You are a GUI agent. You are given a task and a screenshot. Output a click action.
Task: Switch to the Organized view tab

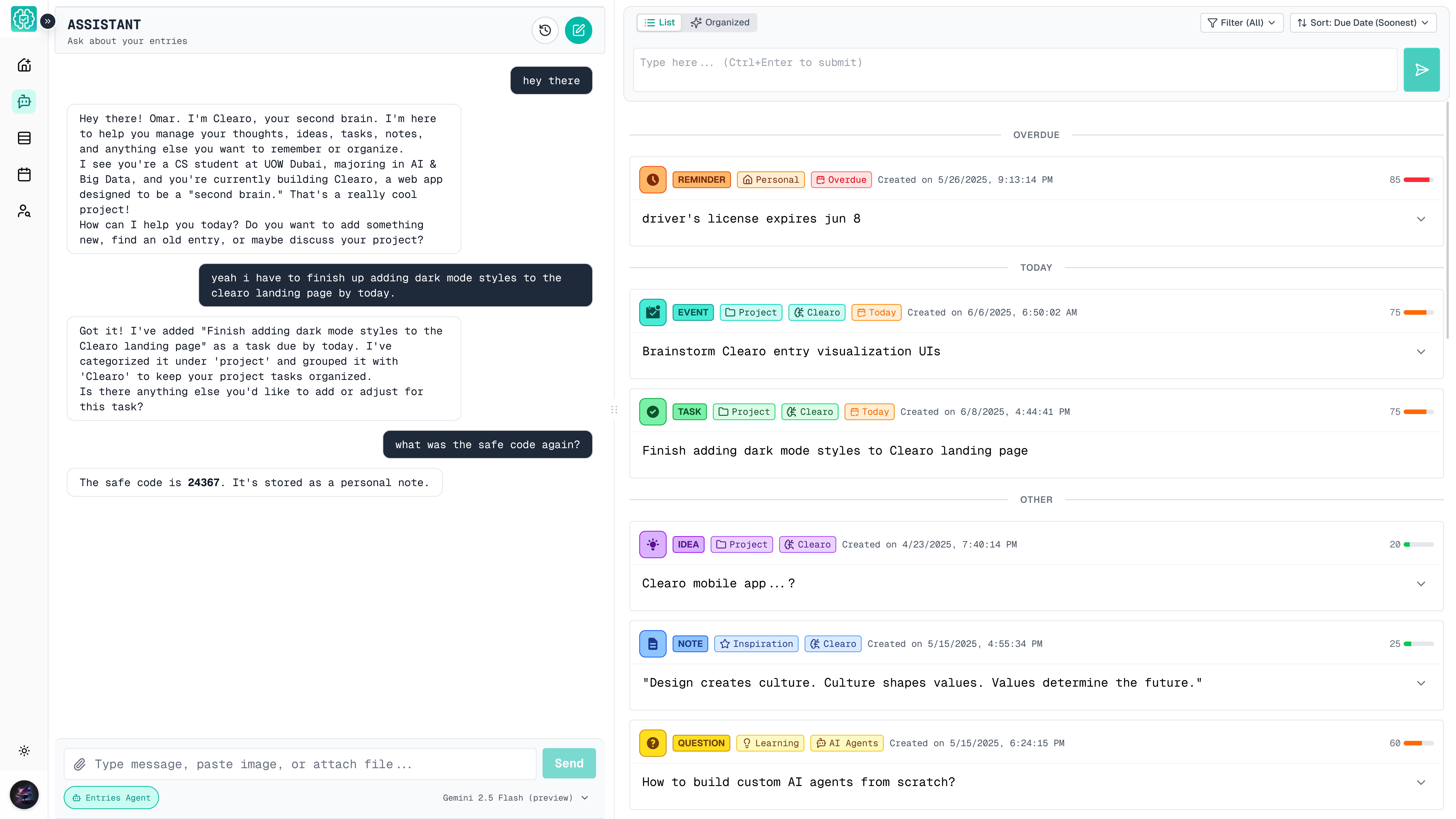pos(720,23)
